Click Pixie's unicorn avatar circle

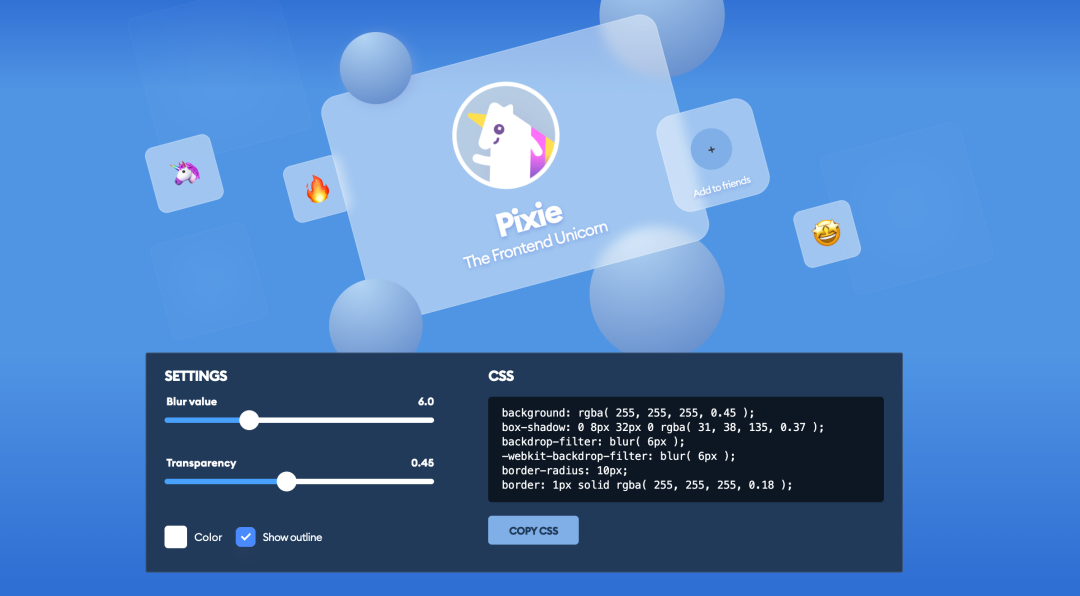coord(506,135)
